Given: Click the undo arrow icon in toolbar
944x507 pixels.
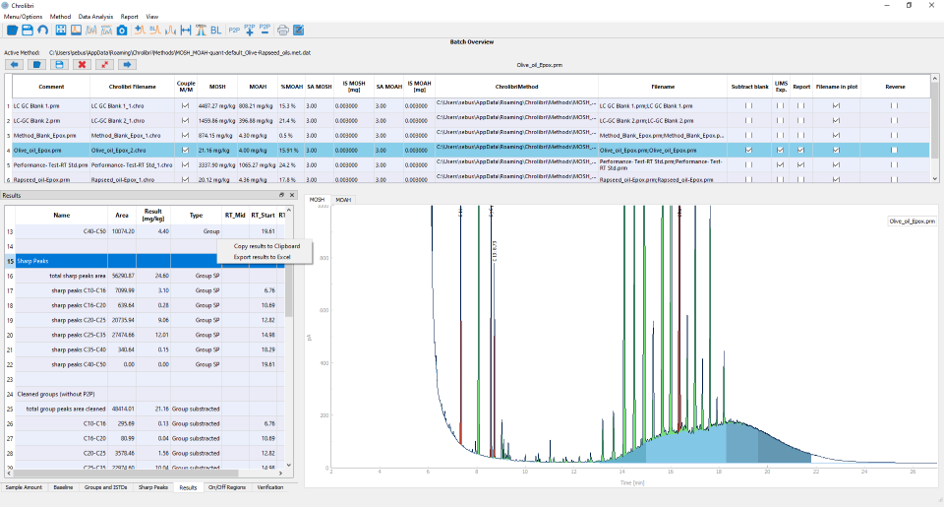Looking at the screenshot, I should pyautogui.click(x=43, y=30).
